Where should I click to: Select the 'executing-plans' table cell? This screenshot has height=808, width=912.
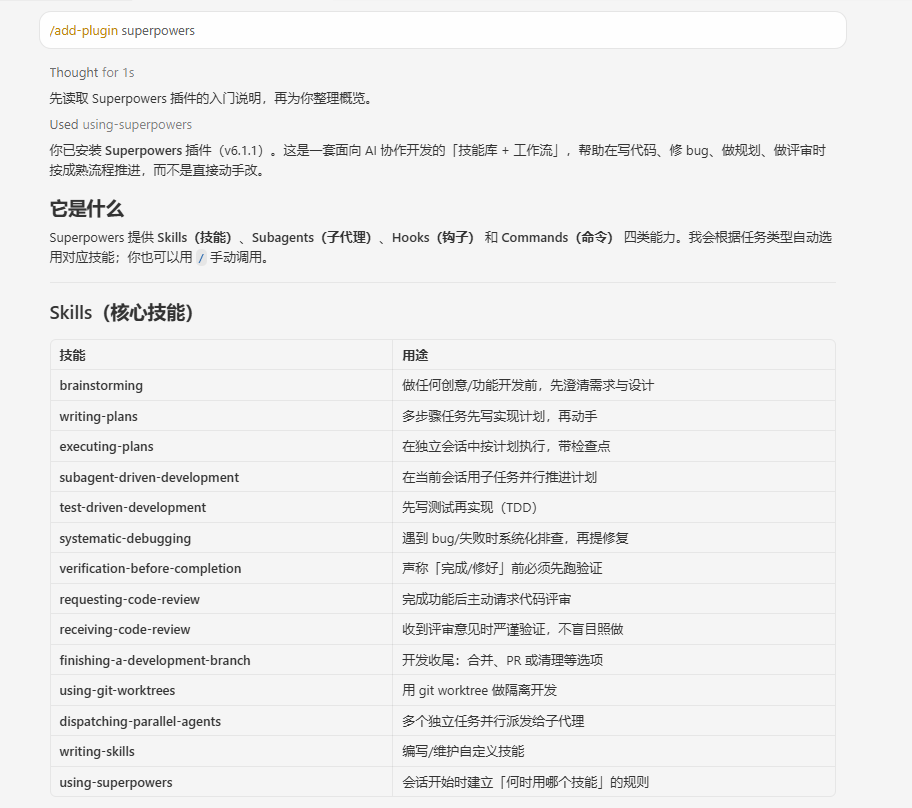[222, 446]
